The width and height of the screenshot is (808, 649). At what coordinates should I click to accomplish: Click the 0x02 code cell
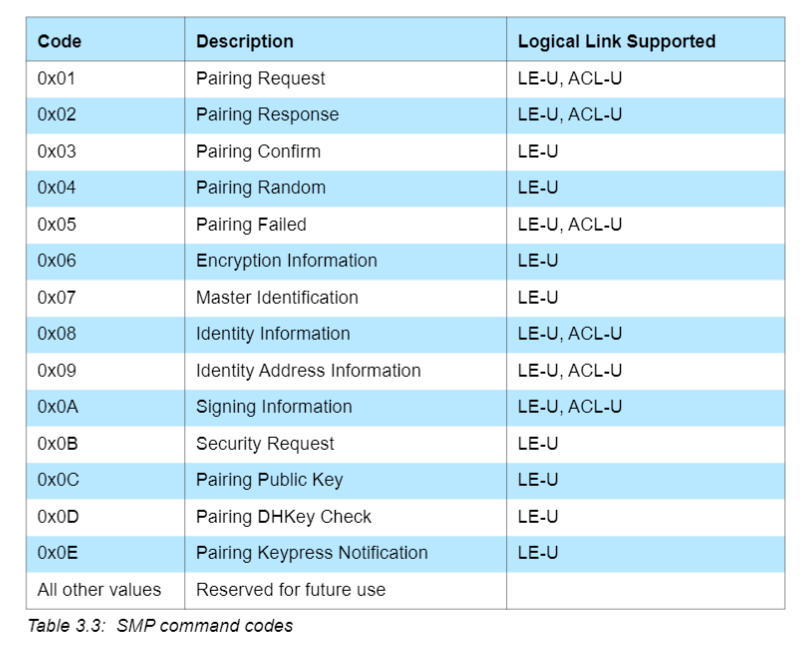pos(57,115)
